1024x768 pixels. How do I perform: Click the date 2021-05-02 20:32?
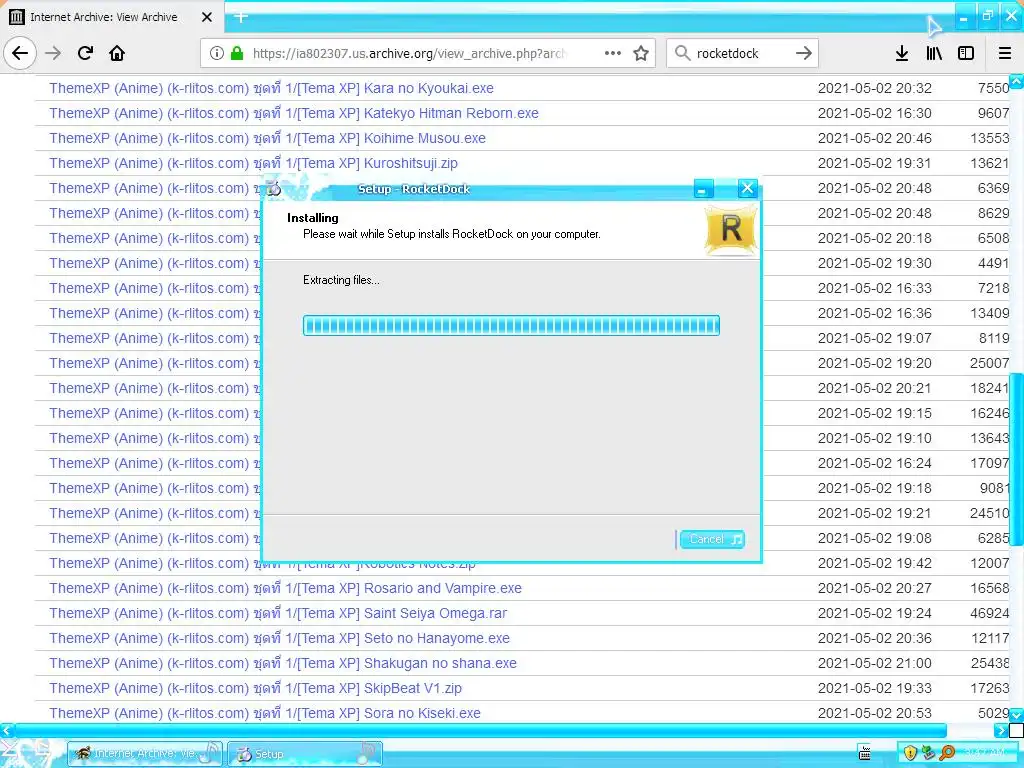click(874, 88)
